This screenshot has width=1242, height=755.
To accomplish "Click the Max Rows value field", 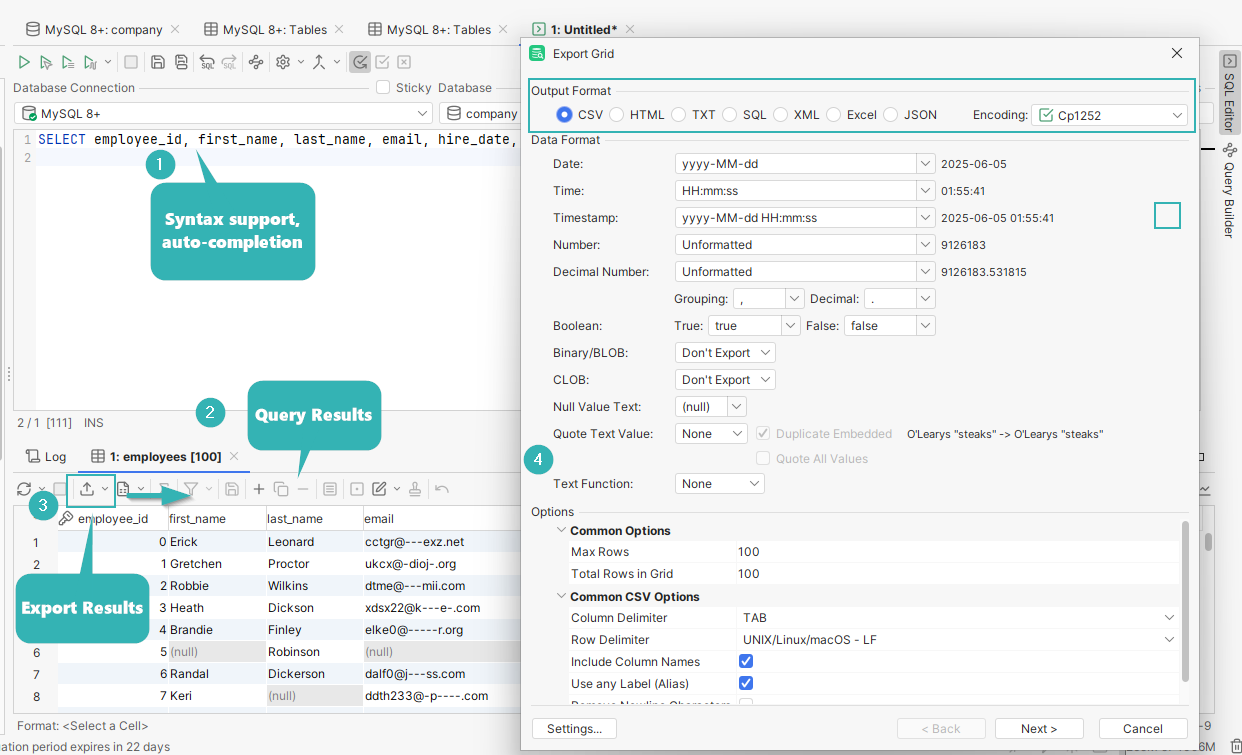I will pyautogui.click(x=957, y=552).
